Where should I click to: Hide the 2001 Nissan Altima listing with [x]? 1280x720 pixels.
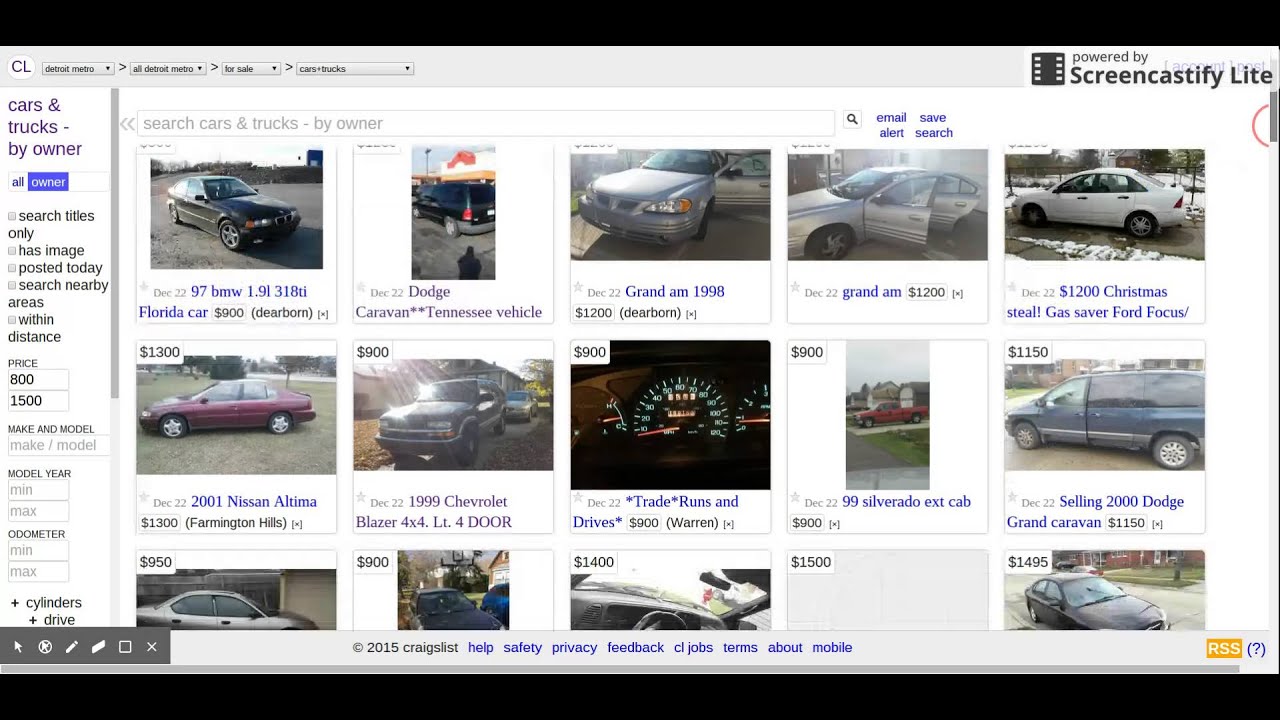[297, 524]
